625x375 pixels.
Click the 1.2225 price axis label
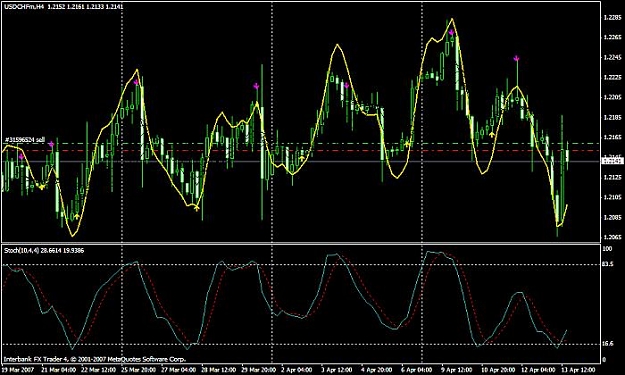point(612,77)
